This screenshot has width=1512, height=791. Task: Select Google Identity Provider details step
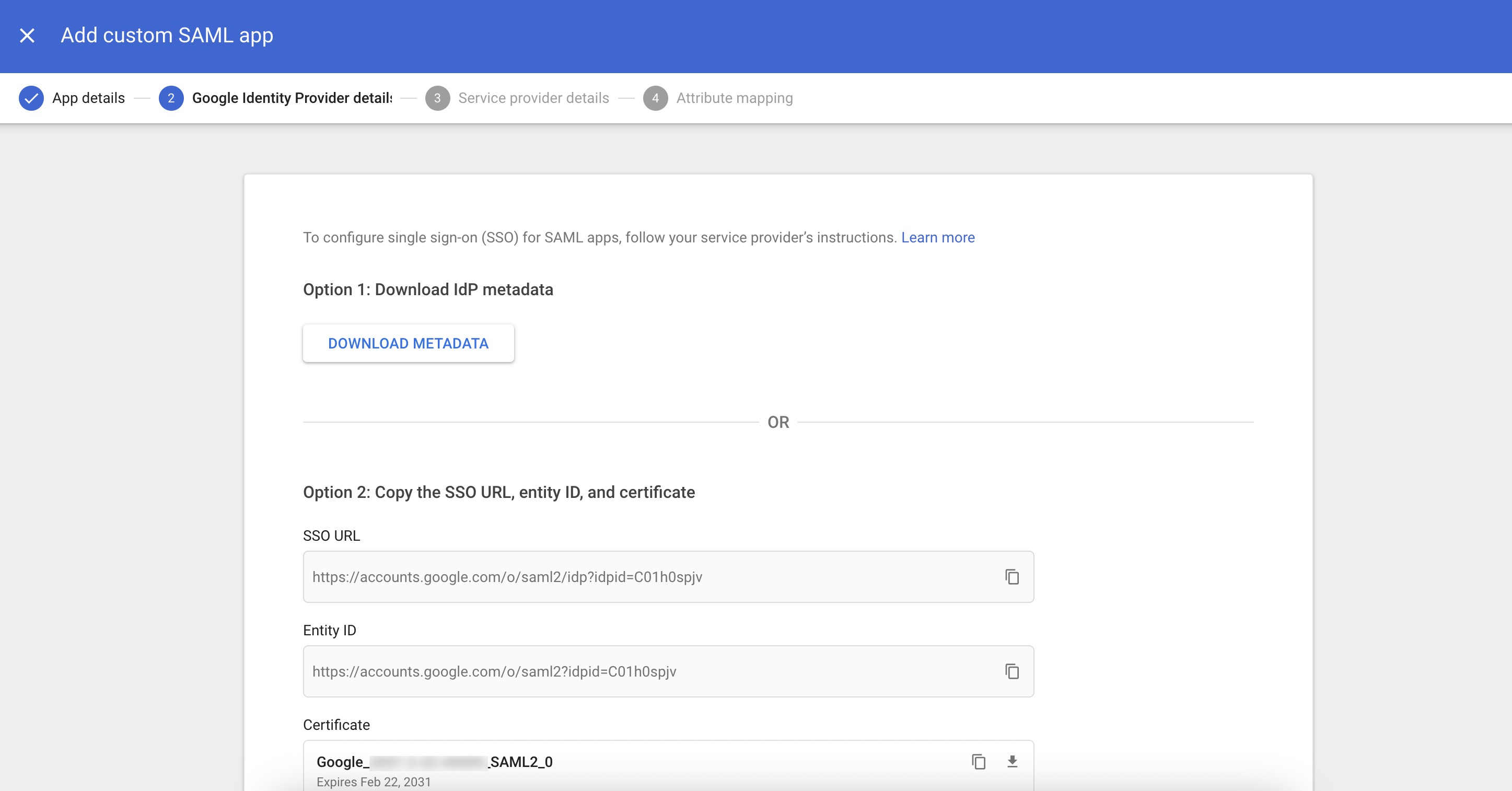pos(292,98)
